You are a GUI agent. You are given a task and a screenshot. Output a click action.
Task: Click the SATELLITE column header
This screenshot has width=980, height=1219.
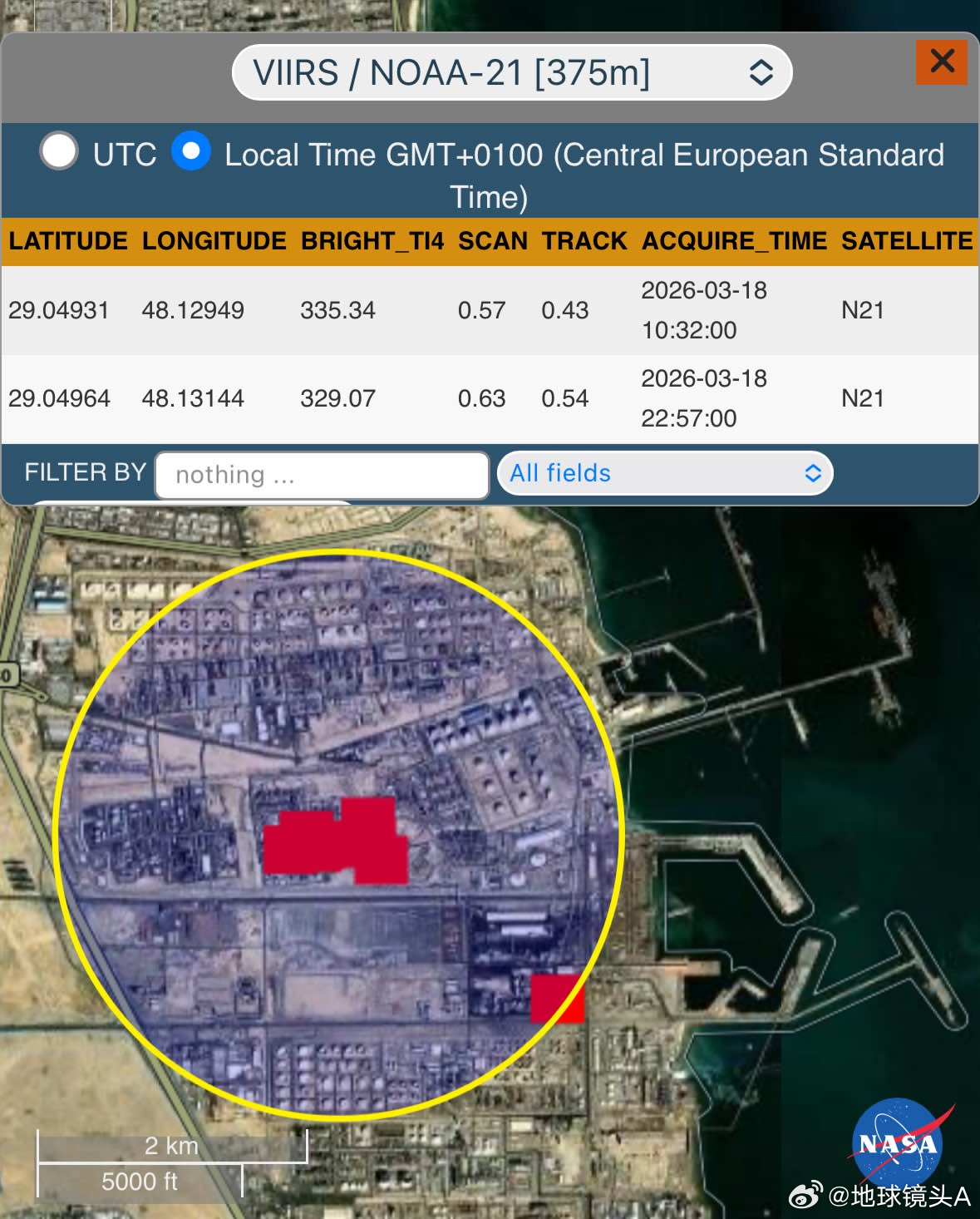pyautogui.click(x=907, y=241)
